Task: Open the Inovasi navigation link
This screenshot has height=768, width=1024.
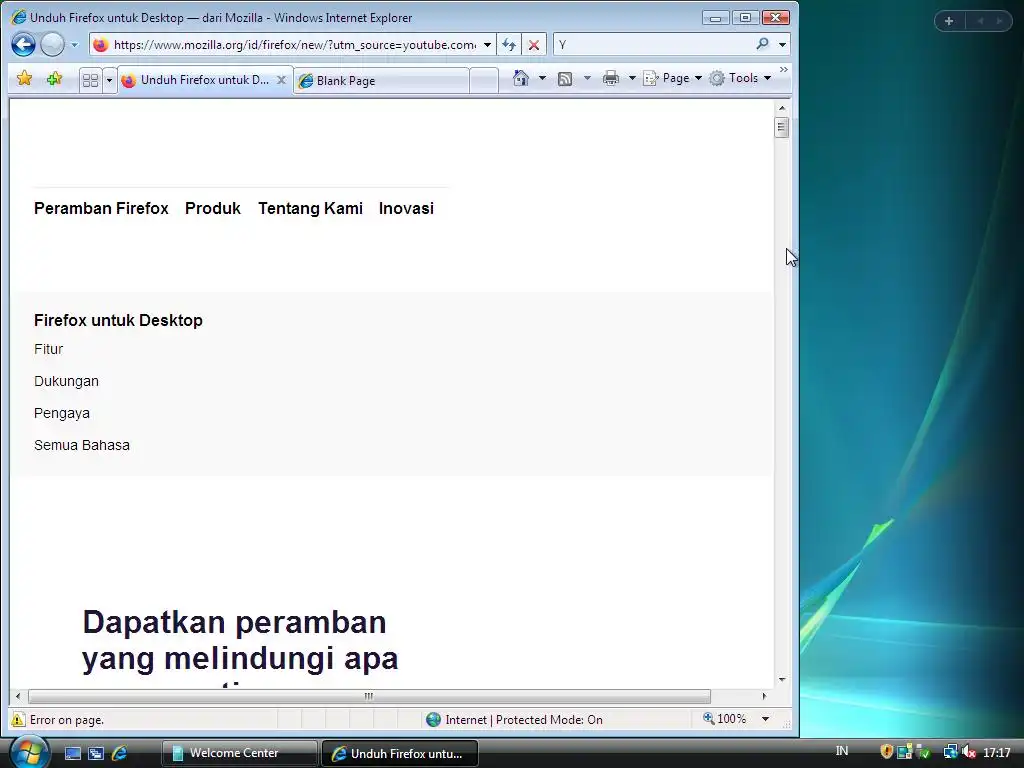Action: 406,208
